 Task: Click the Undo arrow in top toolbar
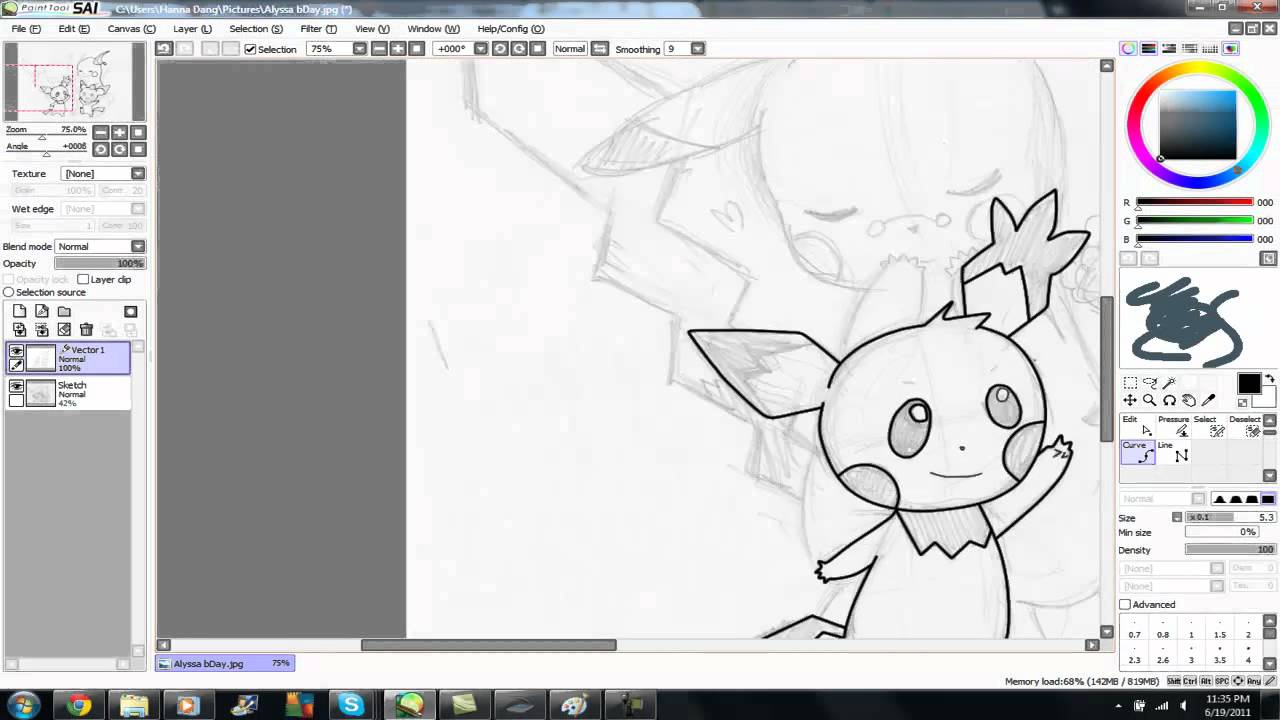(x=165, y=49)
